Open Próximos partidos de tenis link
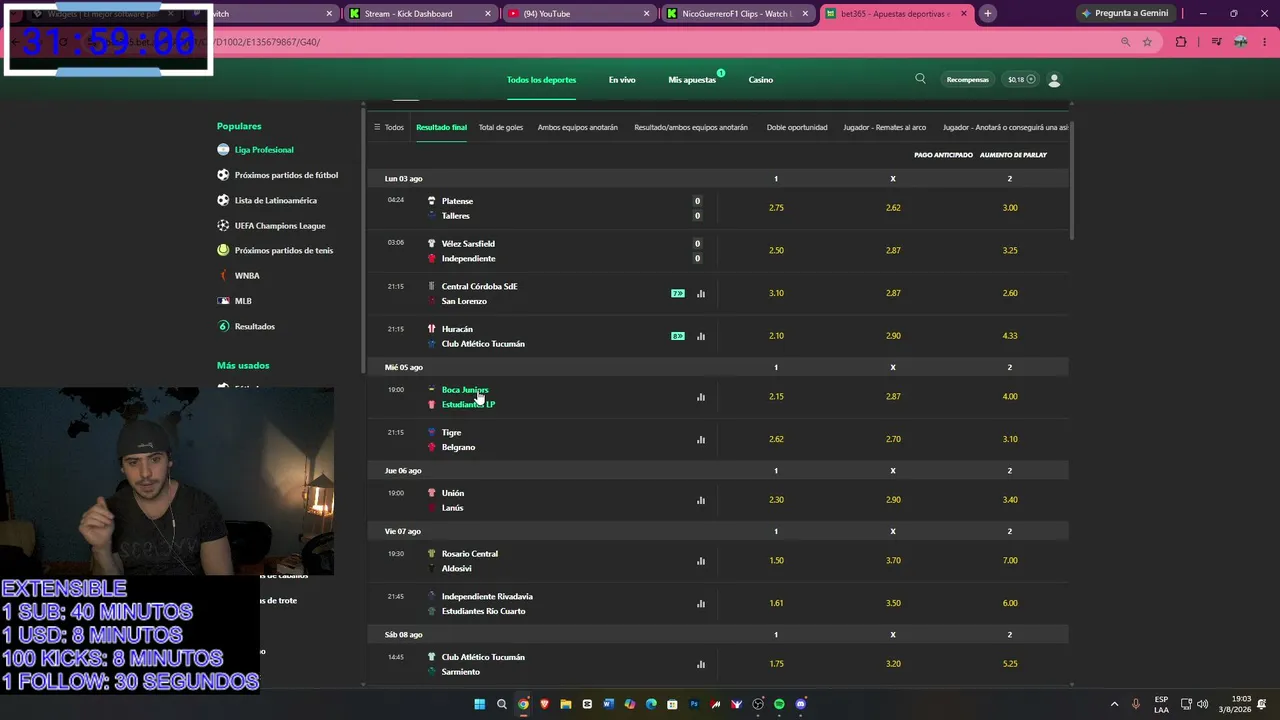Screen dimensions: 1280x720 pos(284,251)
